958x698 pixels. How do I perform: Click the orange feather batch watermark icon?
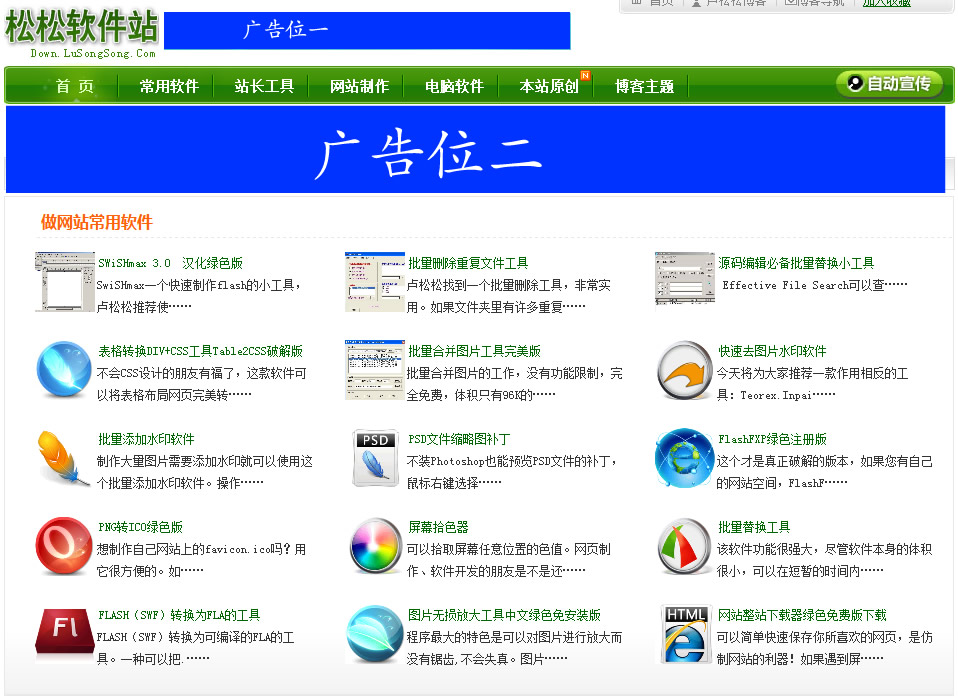click(65, 458)
